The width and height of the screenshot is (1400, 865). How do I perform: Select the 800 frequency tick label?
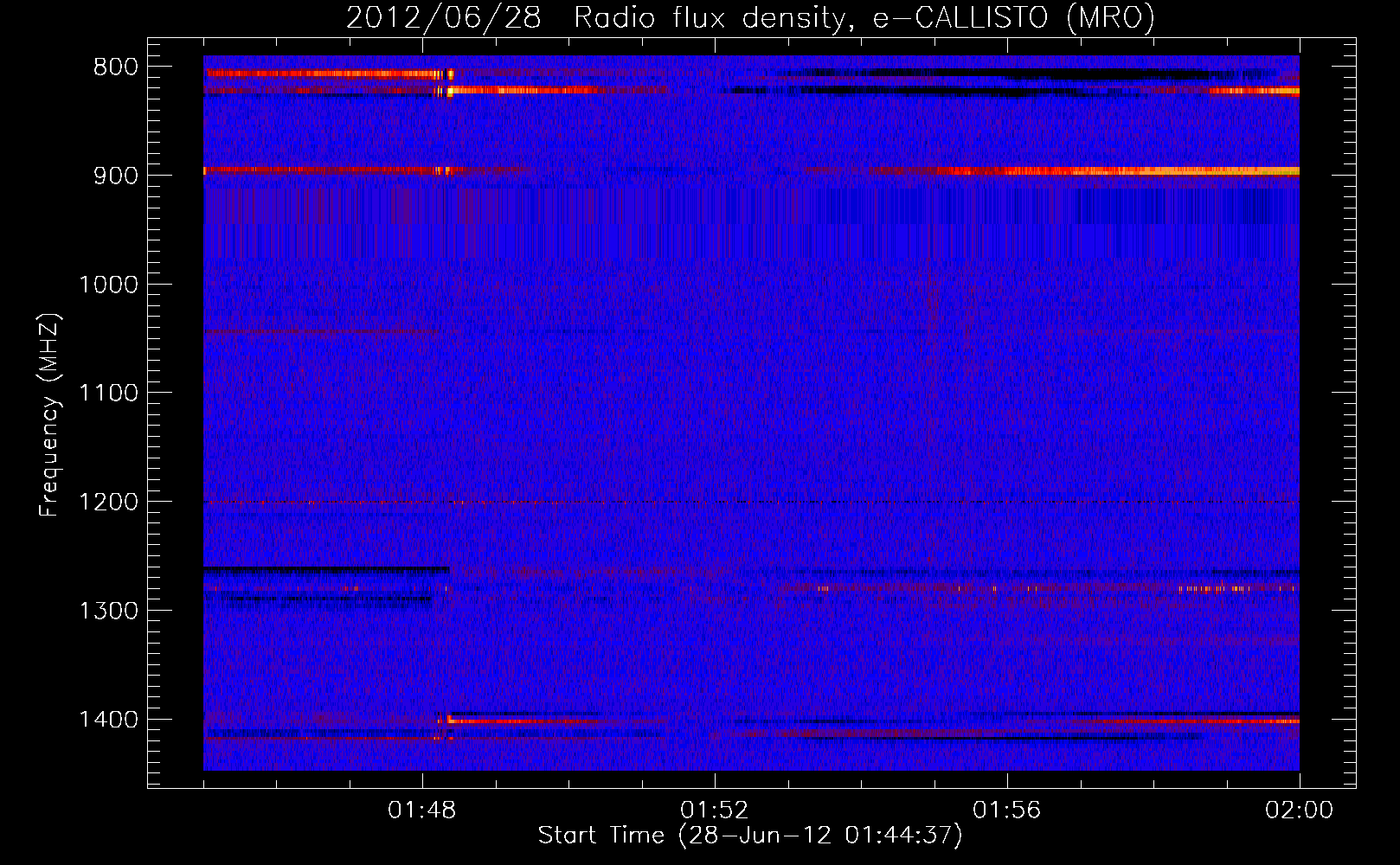pyautogui.click(x=116, y=67)
